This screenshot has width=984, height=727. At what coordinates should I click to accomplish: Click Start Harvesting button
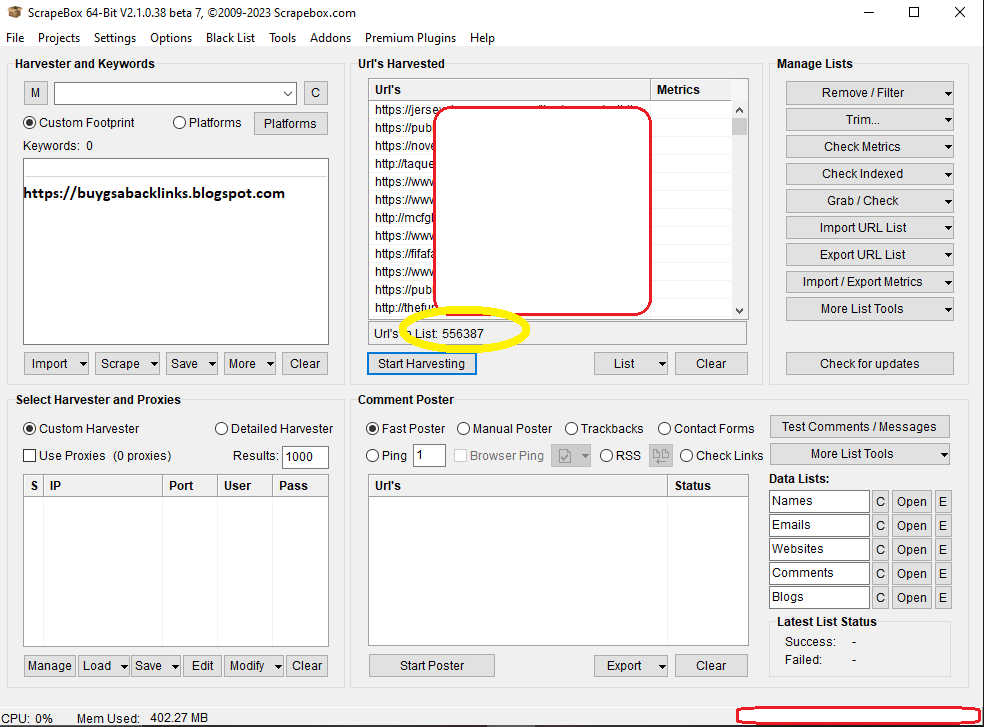pyautogui.click(x=422, y=364)
